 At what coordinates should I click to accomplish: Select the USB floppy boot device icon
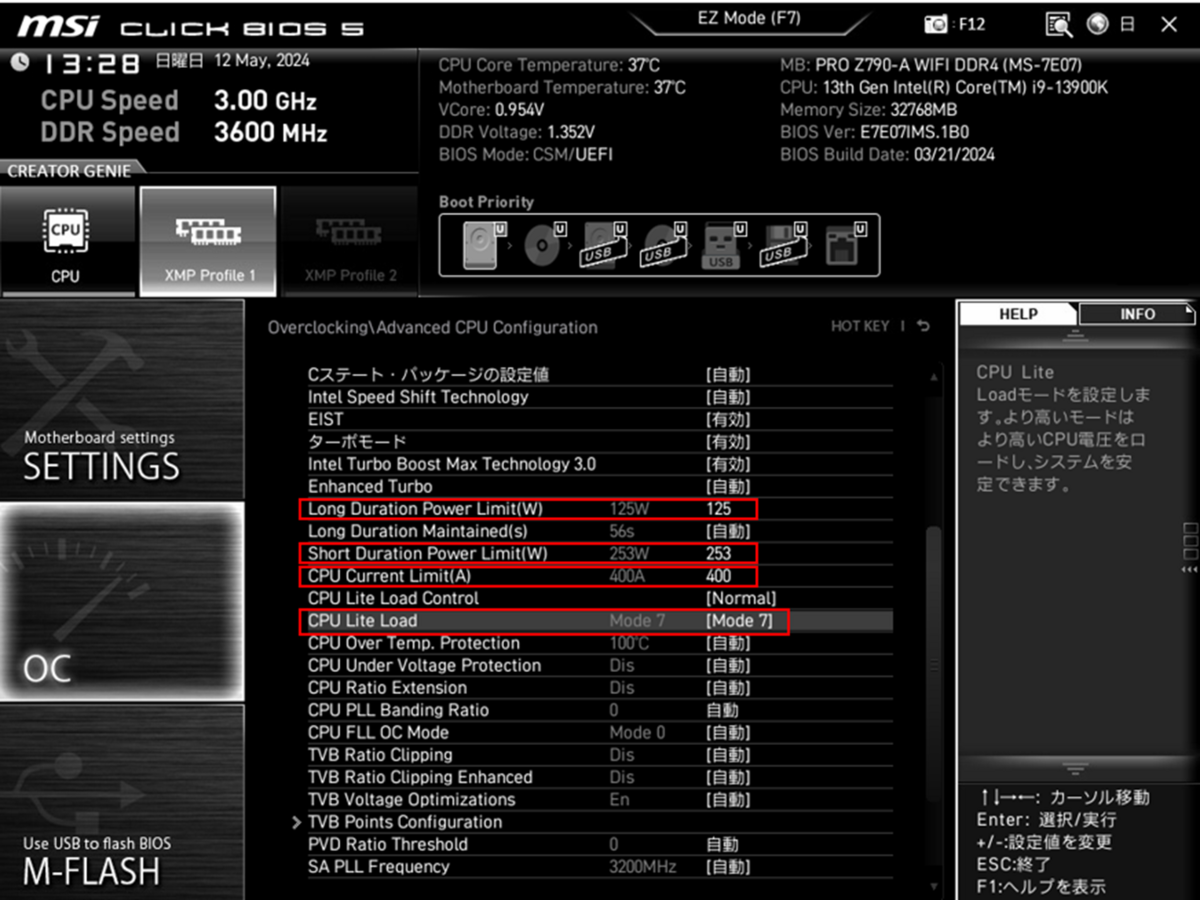pyautogui.click(x=784, y=246)
